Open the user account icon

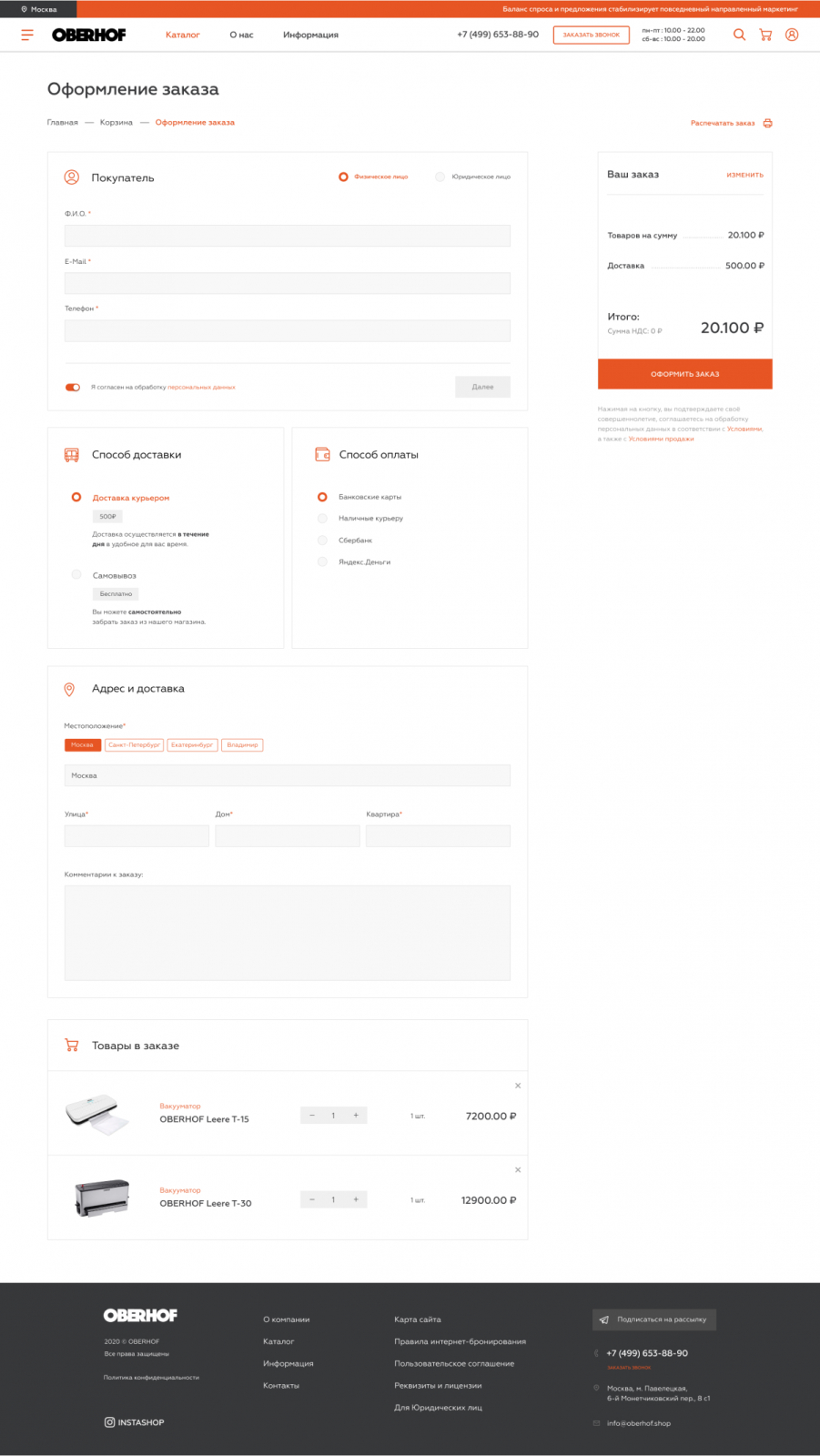792,35
